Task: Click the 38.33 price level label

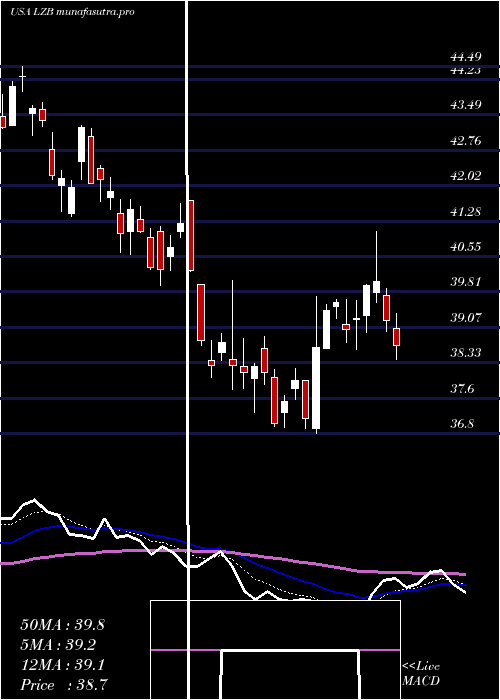Action: click(x=466, y=353)
